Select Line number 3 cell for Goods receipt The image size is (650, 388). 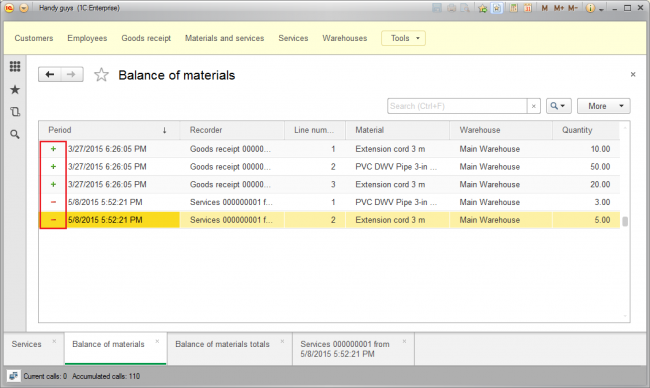point(315,184)
